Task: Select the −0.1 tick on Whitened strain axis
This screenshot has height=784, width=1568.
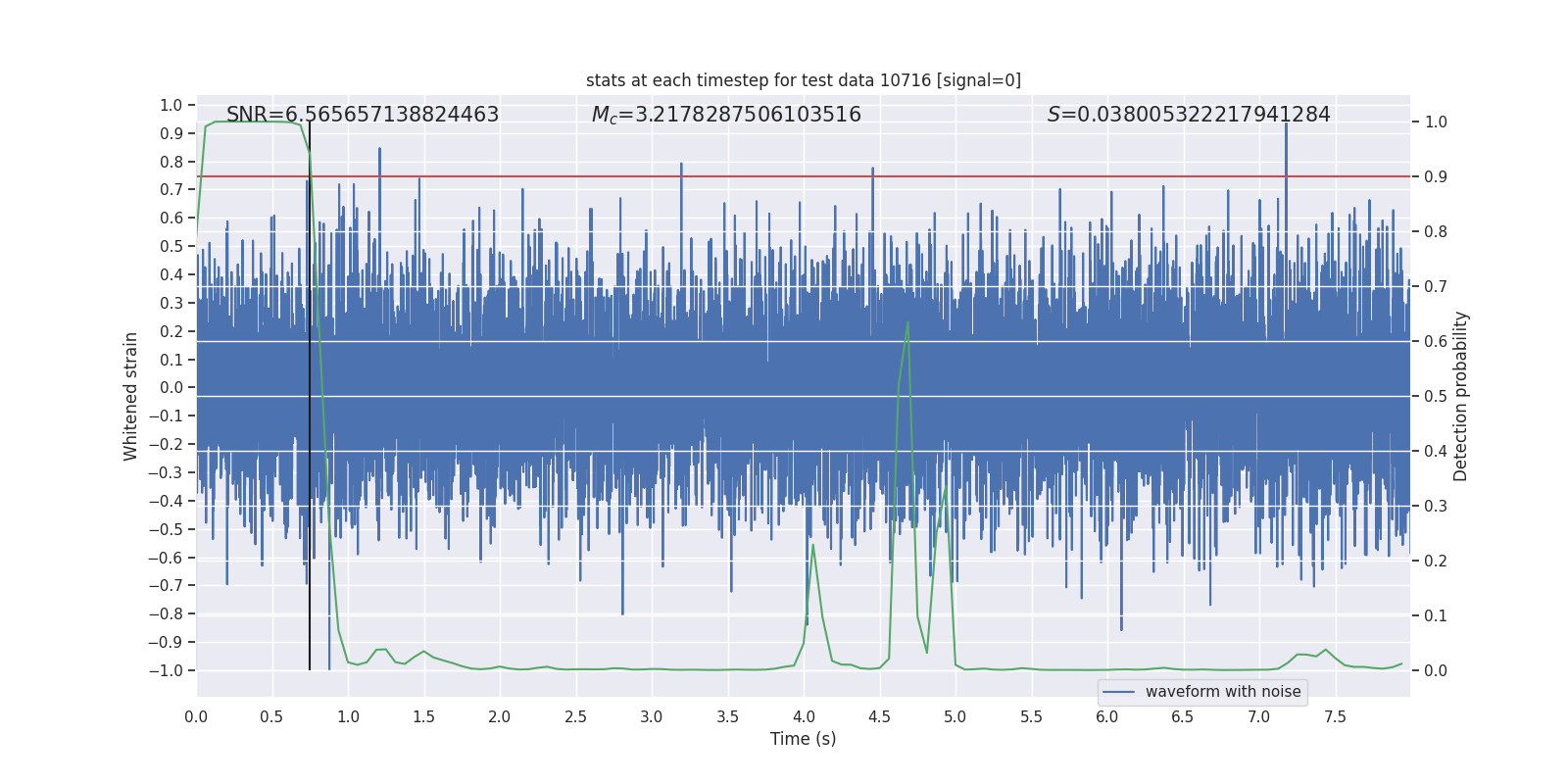Action: click(165, 416)
